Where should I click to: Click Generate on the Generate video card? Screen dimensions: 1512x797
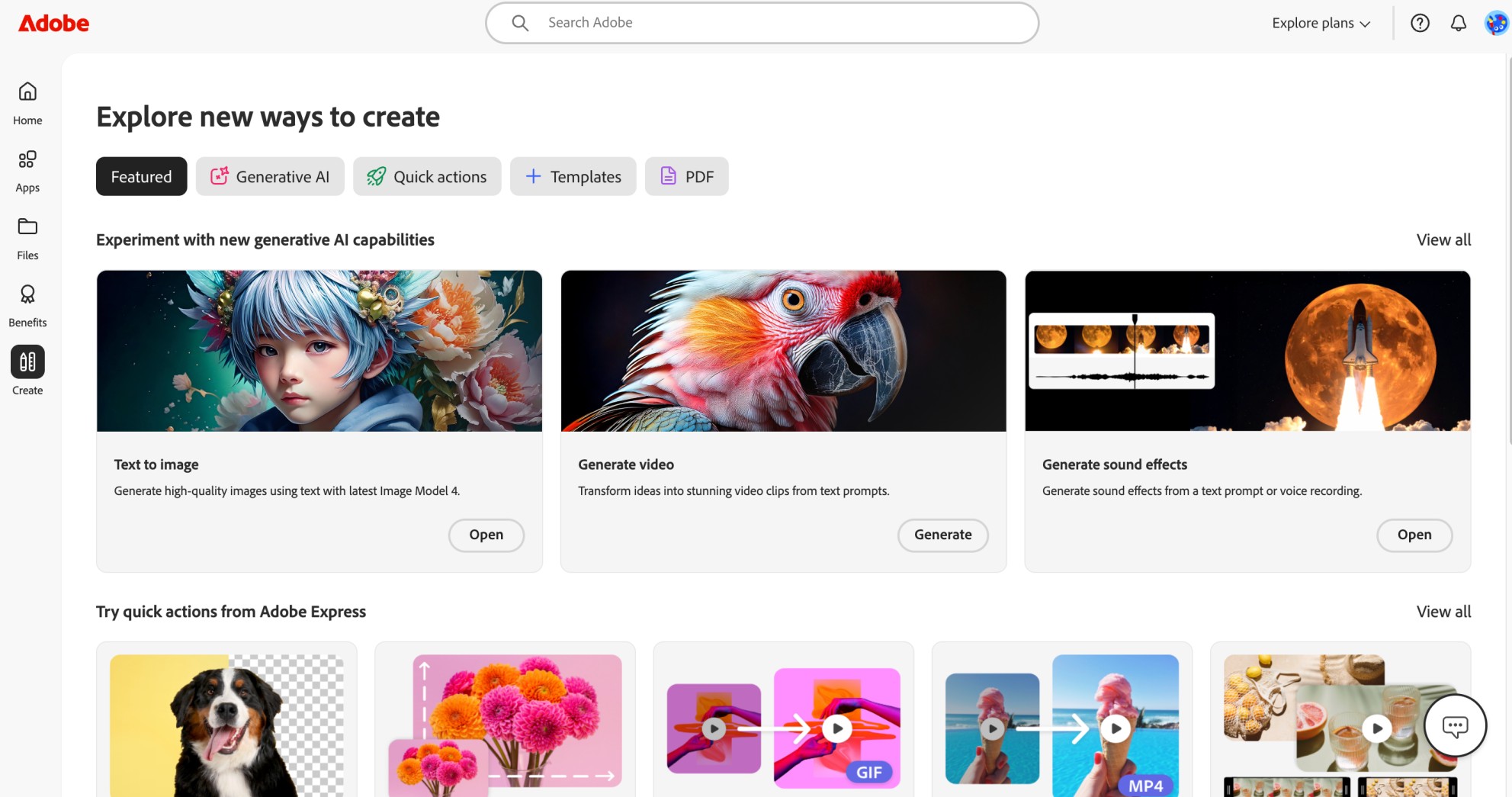942,535
